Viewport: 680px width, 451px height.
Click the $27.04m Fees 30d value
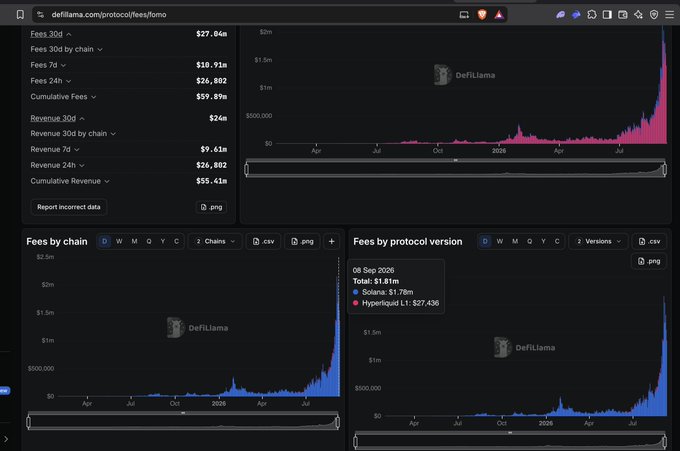pyautogui.click(x=211, y=34)
